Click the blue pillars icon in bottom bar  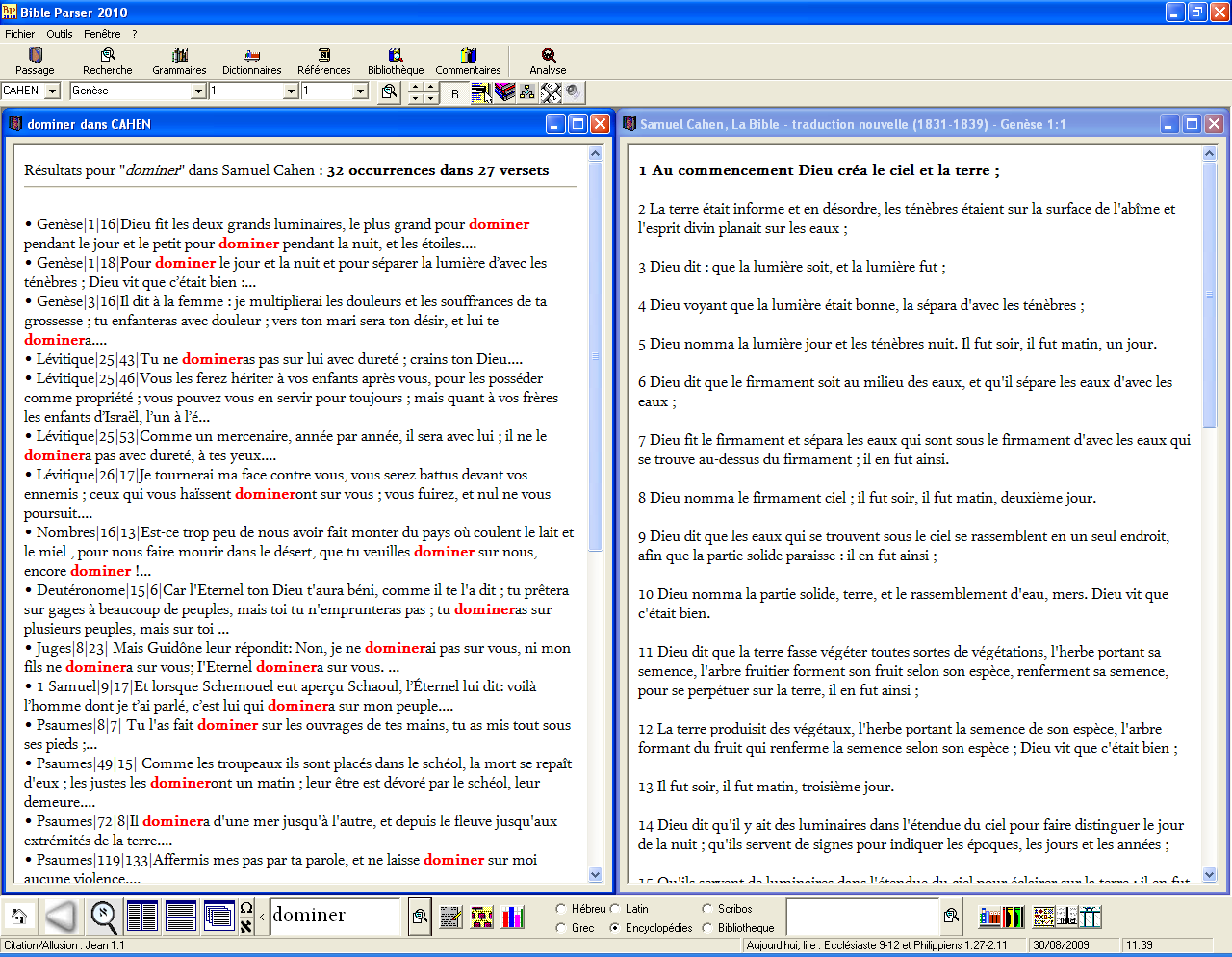coord(1090,917)
